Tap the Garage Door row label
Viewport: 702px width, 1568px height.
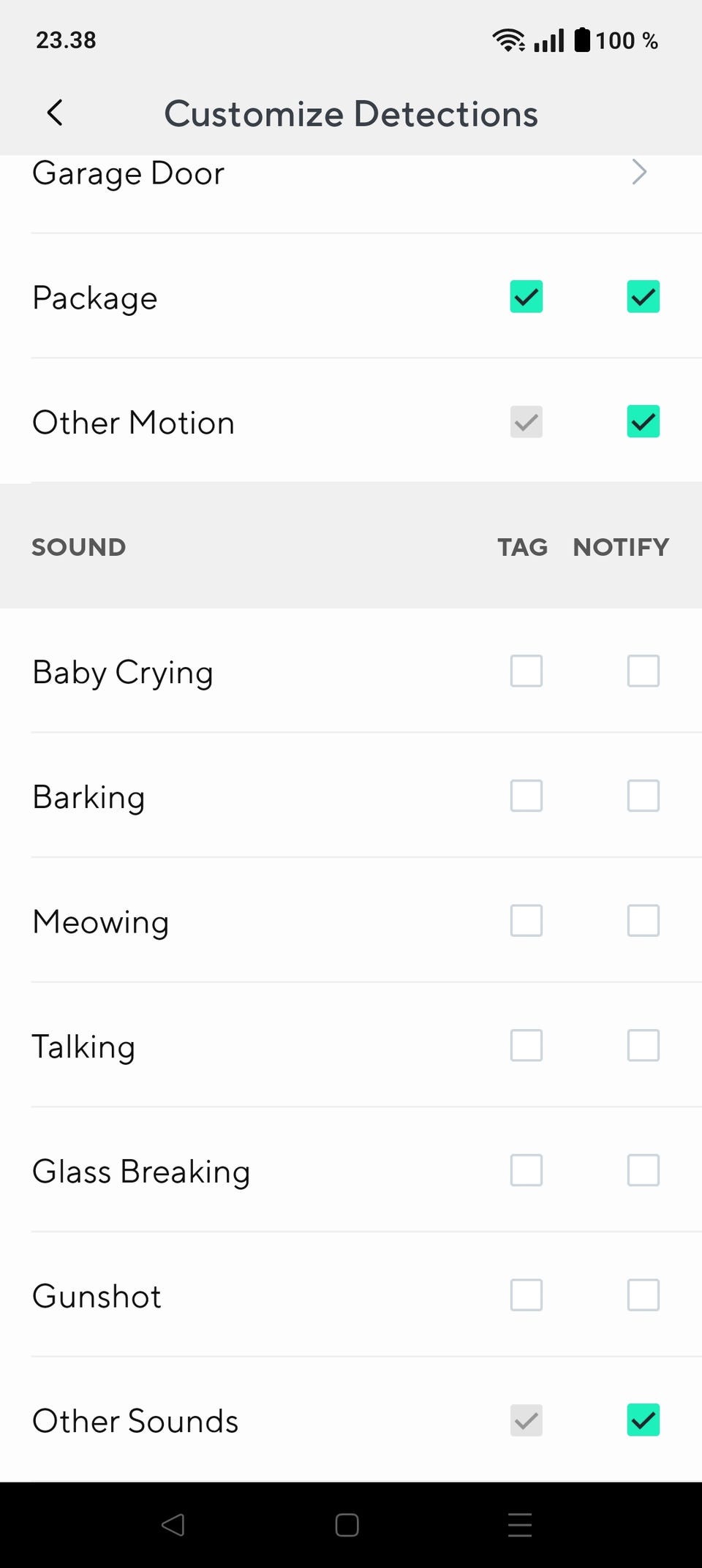pyautogui.click(x=129, y=174)
